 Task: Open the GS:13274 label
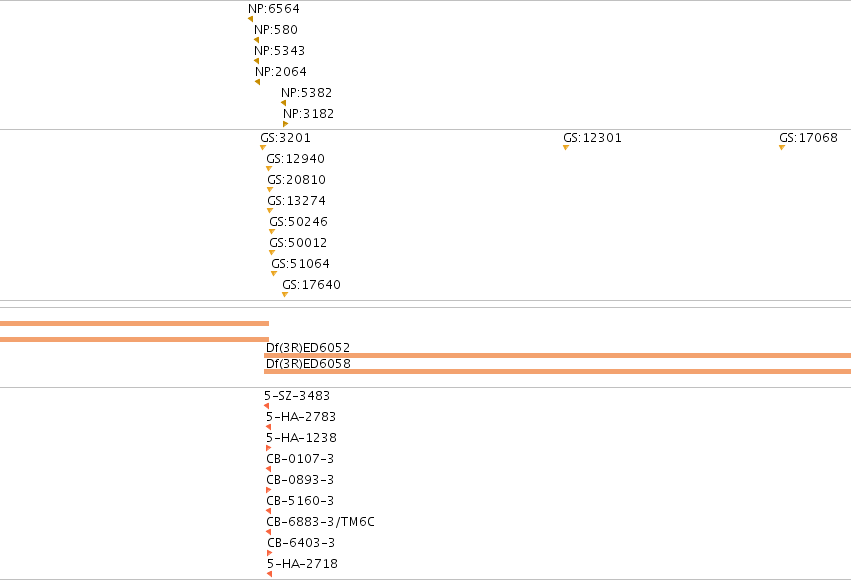coord(296,201)
